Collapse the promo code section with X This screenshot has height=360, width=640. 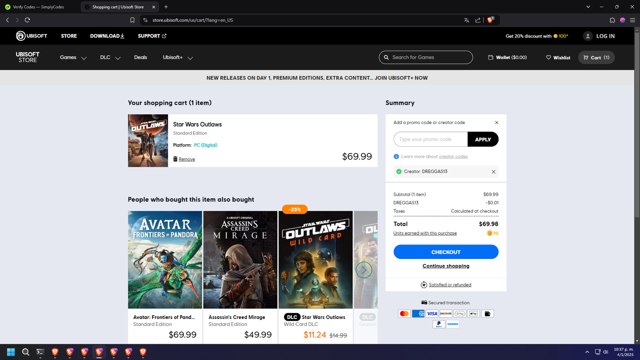[496, 122]
